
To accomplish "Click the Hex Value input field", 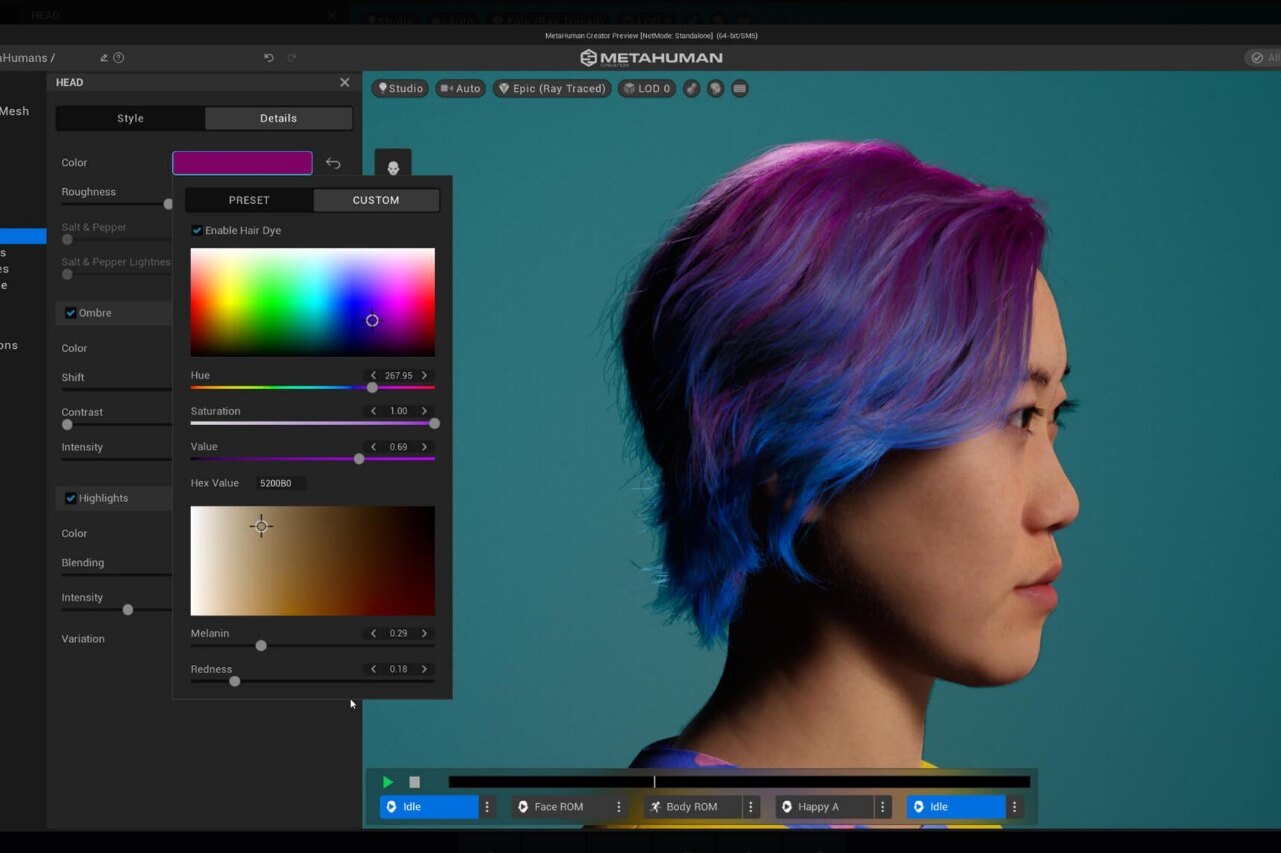I will 281,483.
